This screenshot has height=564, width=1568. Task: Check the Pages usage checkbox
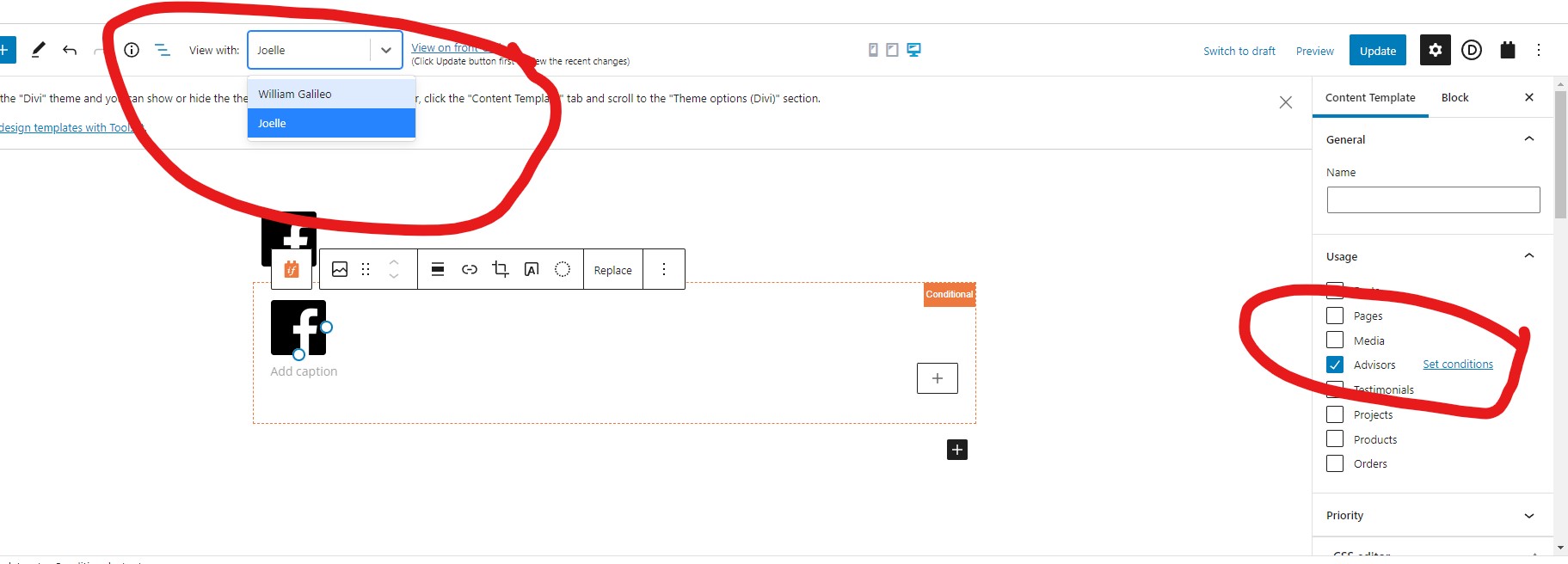(x=1335, y=316)
